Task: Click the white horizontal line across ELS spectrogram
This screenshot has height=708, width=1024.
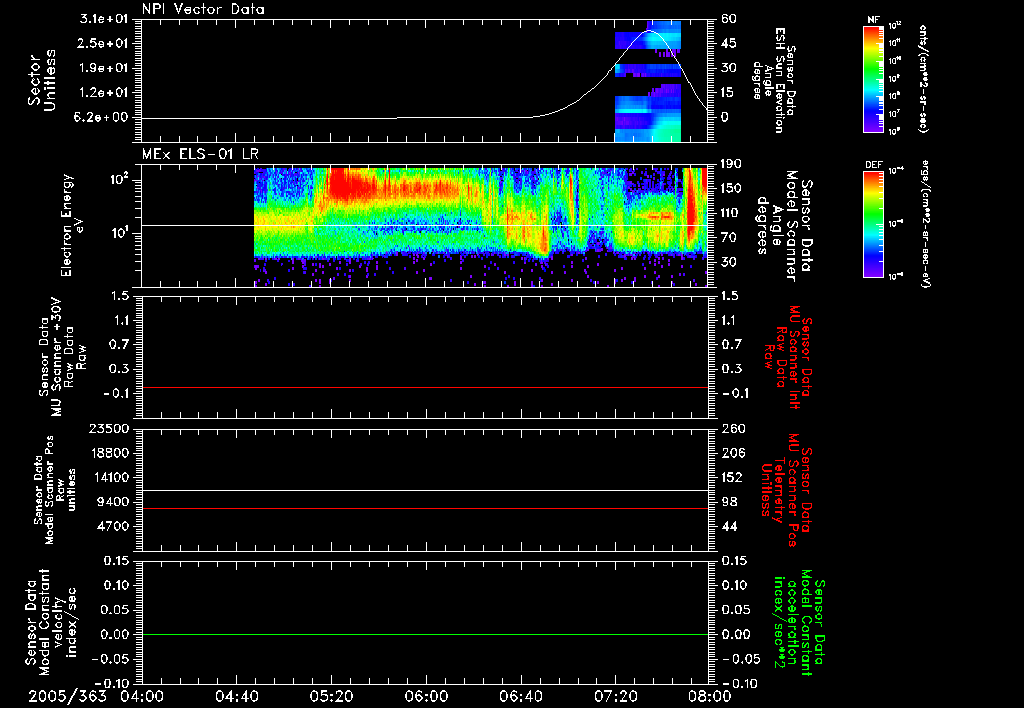Action: tap(425, 225)
